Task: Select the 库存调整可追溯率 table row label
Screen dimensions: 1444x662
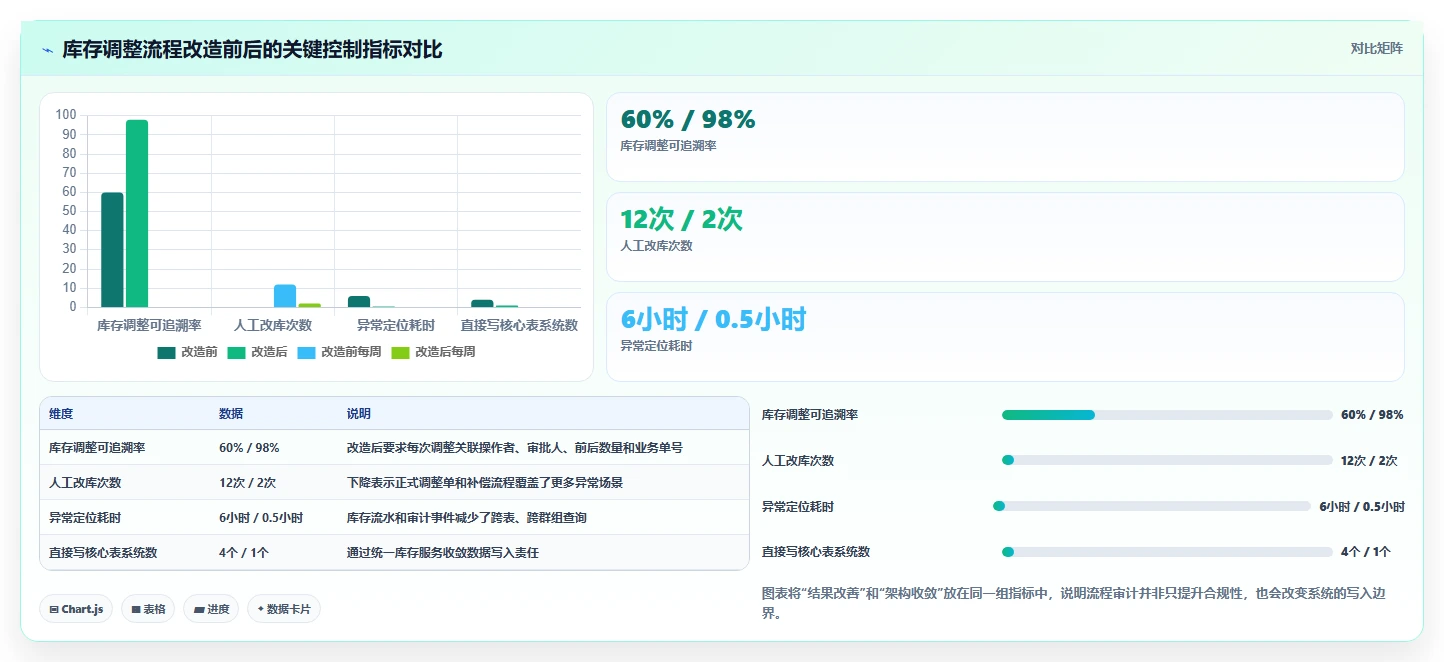Action: pos(97,448)
